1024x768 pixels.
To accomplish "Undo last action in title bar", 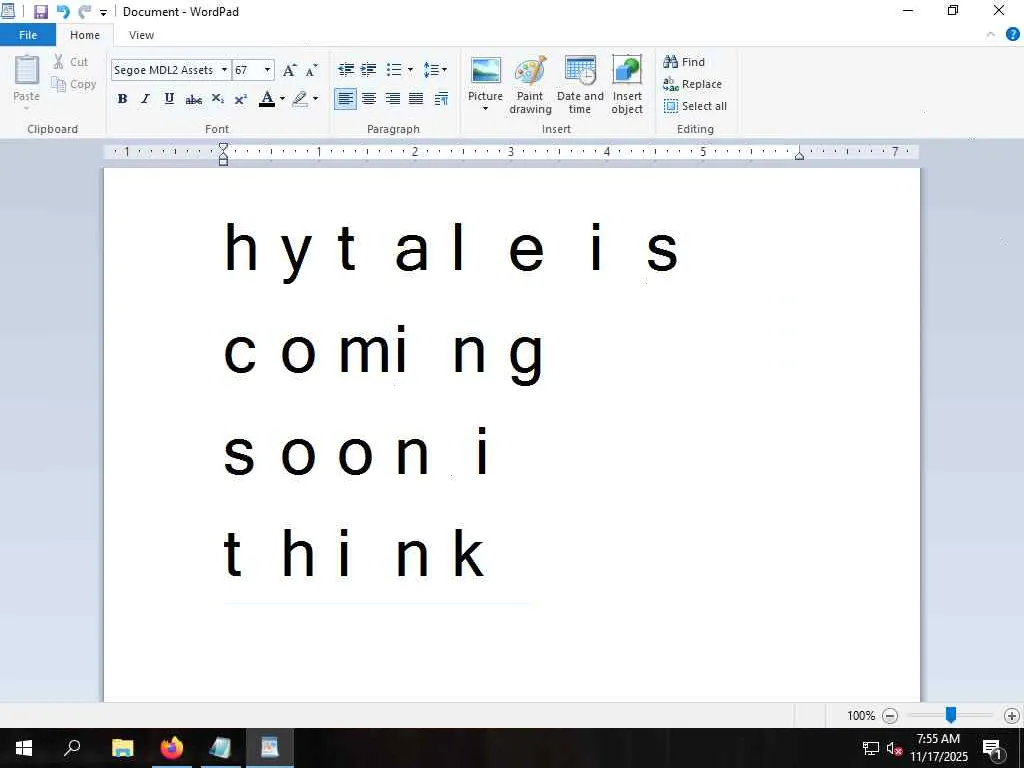I will [63, 12].
